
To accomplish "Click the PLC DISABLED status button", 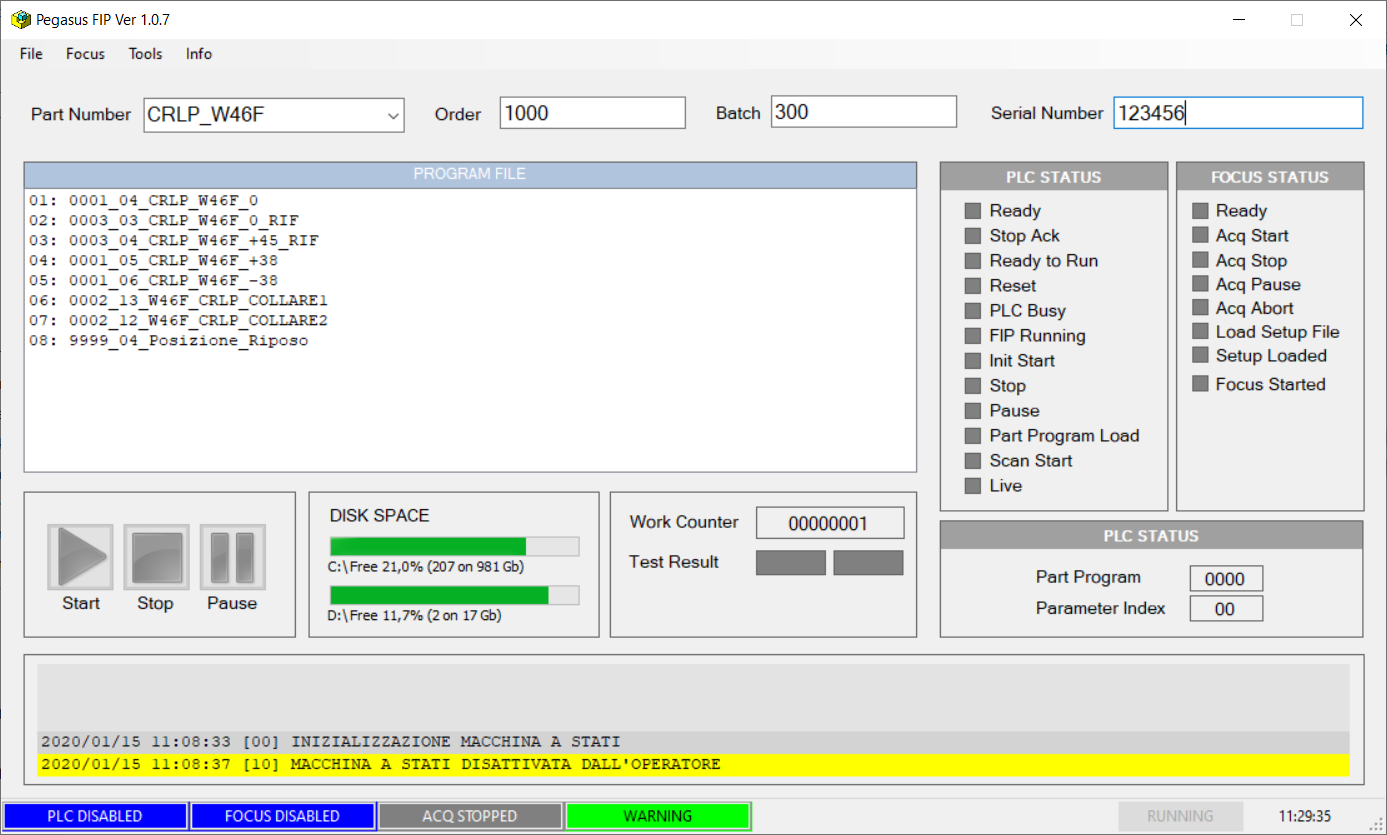I will coord(95,816).
